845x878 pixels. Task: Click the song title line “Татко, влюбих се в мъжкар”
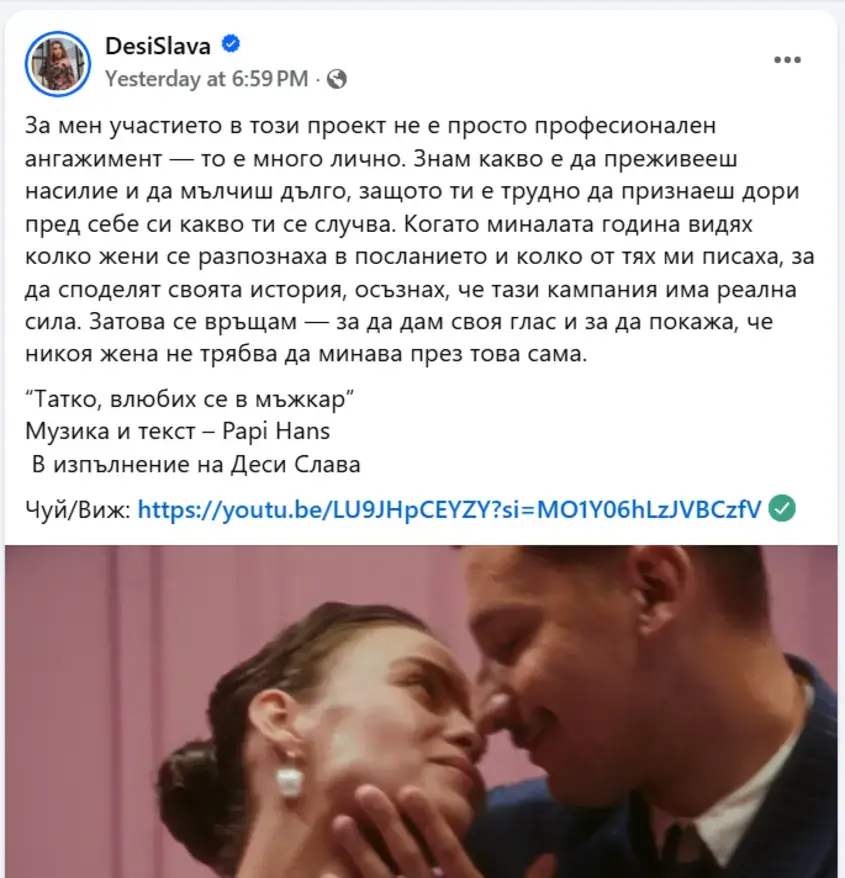[190, 399]
